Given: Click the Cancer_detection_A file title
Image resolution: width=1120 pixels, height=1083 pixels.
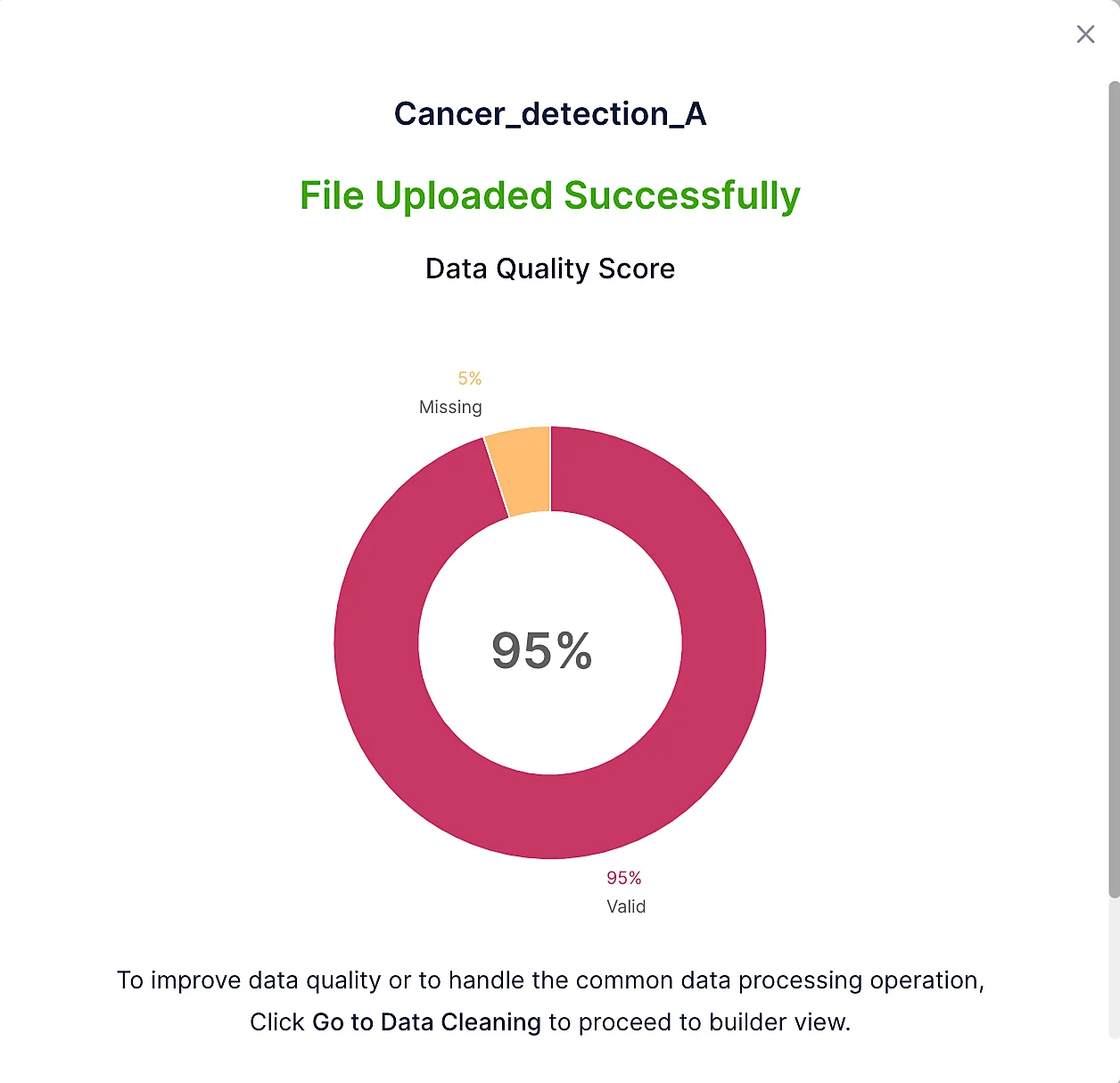Looking at the screenshot, I should point(550,114).
